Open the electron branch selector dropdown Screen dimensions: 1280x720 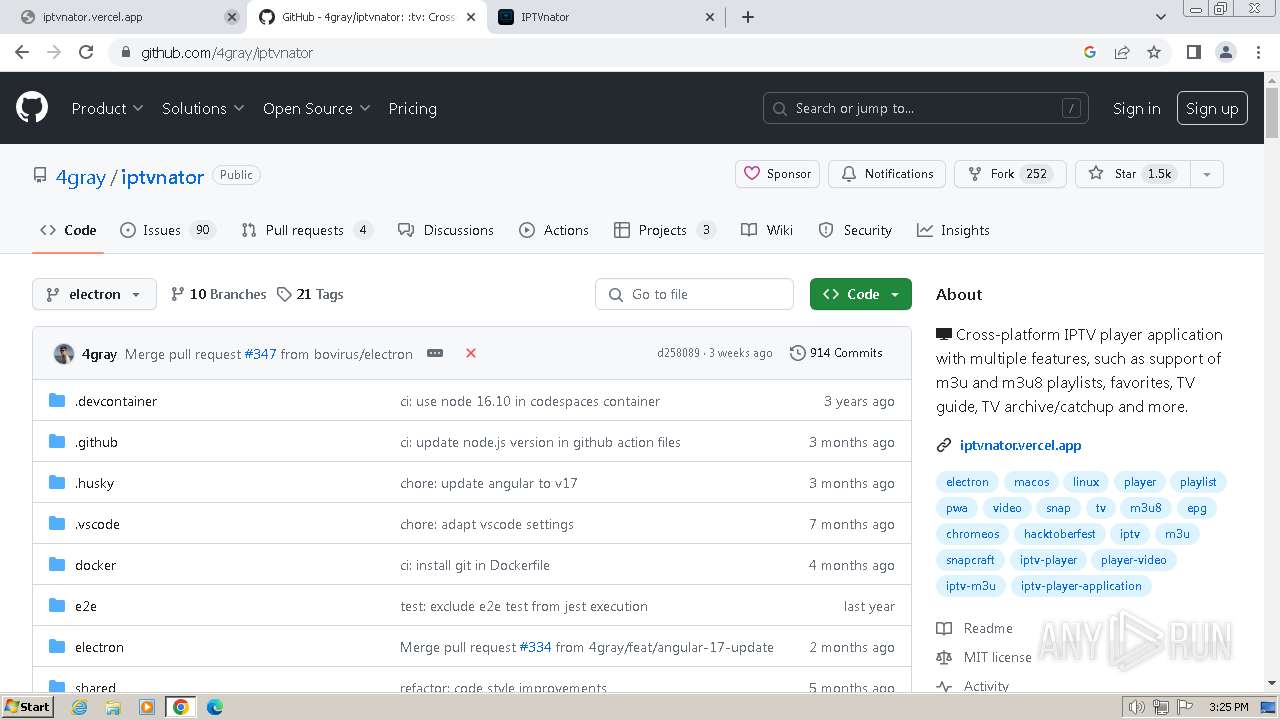95,294
